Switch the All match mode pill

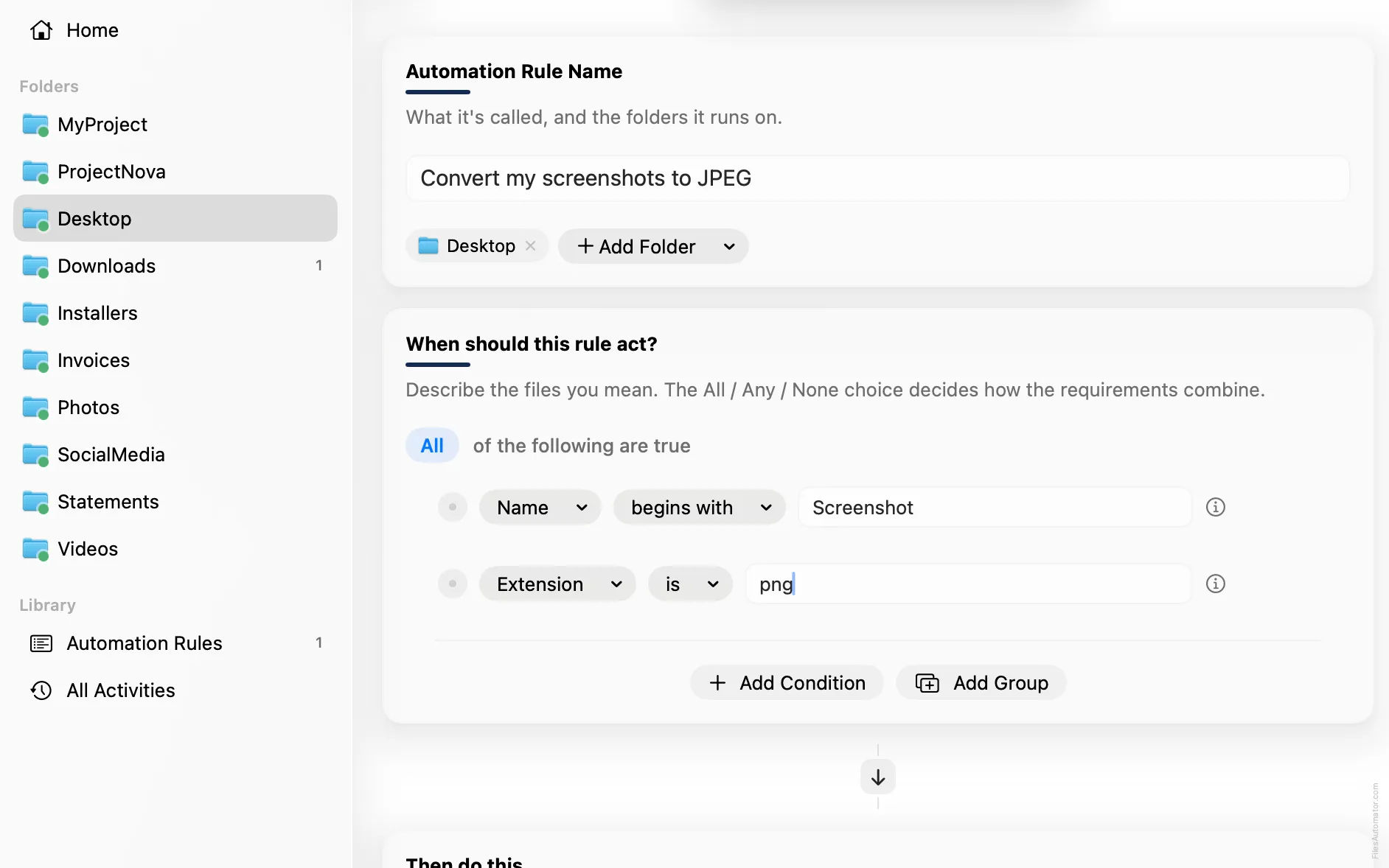432,446
